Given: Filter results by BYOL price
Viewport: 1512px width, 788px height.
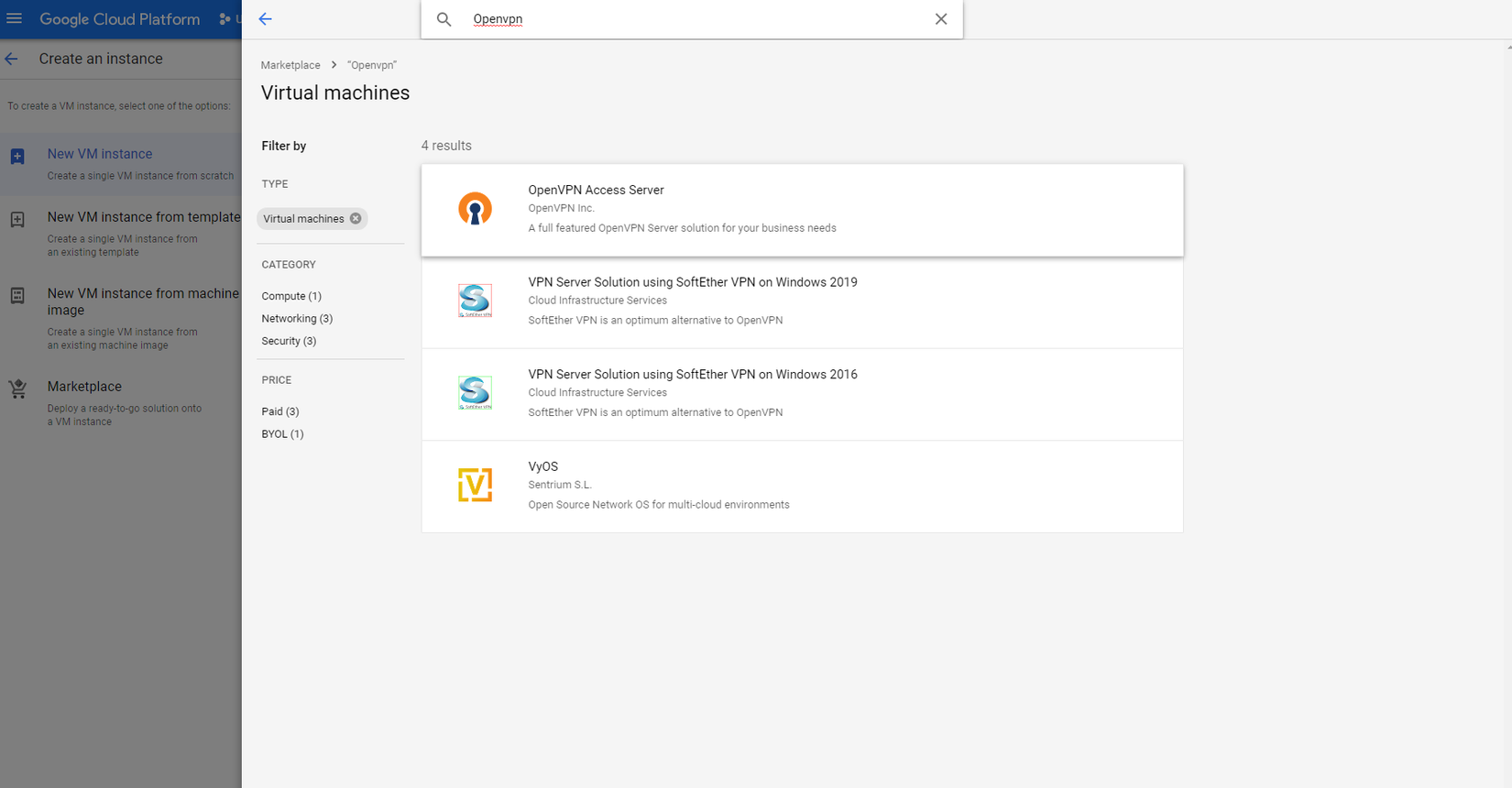Looking at the screenshot, I should pos(282,434).
